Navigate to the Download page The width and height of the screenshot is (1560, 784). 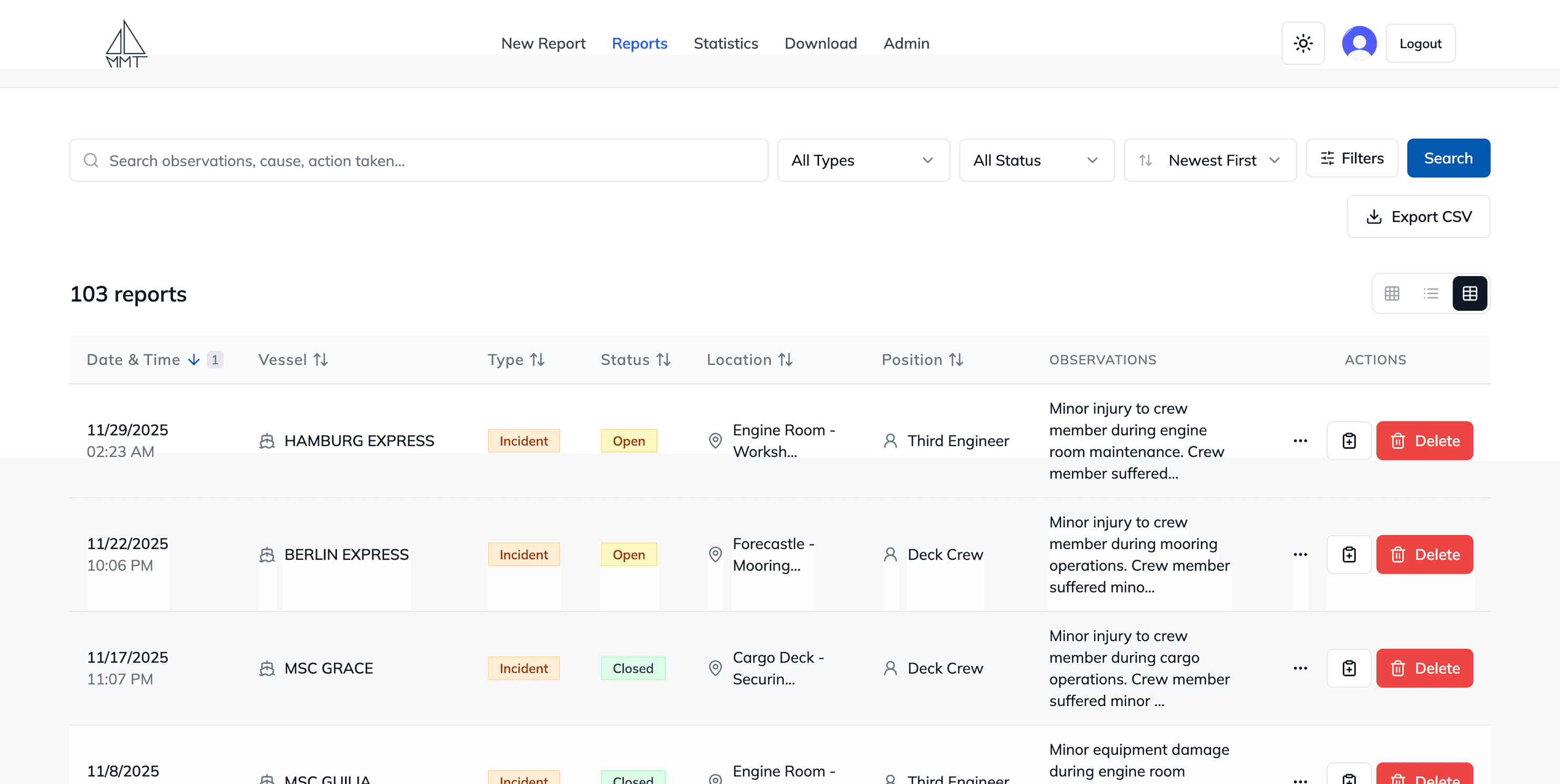tap(821, 44)
